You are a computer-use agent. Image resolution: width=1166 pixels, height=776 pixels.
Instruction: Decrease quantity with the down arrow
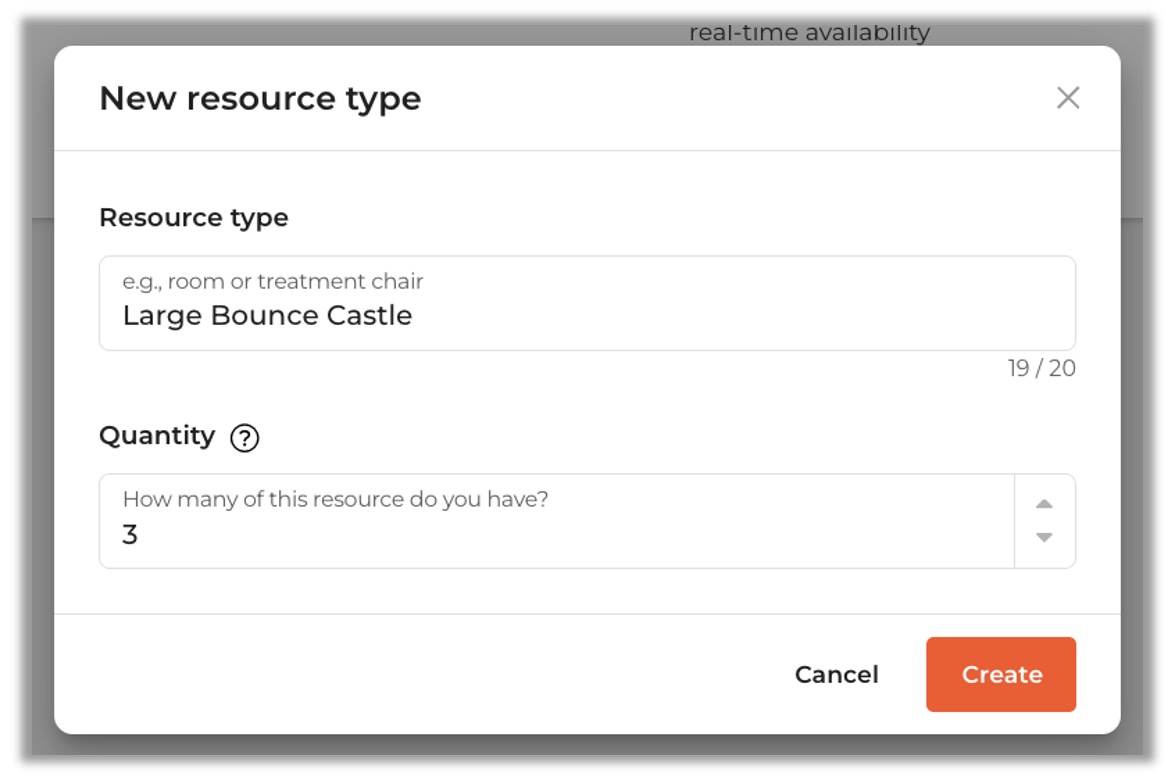point(1044,538)
